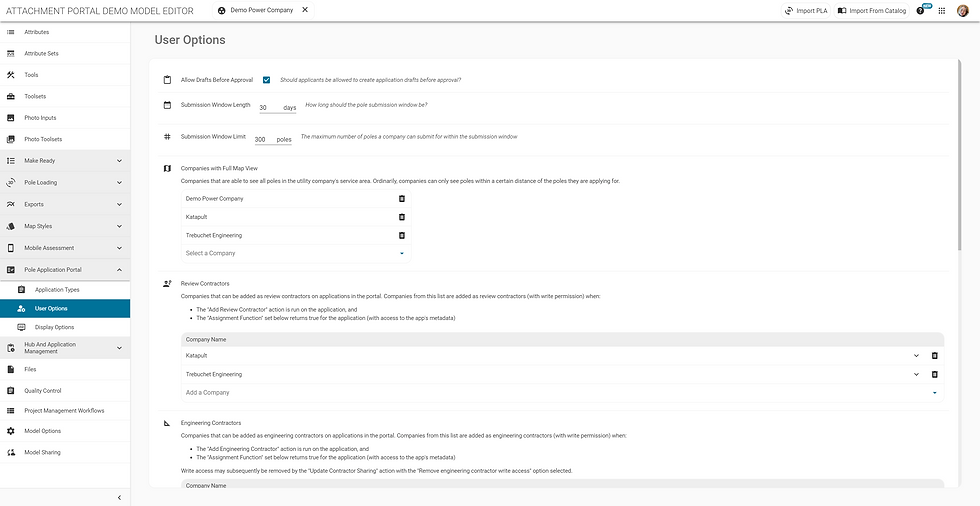
Task: Expand Mobile Assessment section chevron
Action: tap(119, 248)
